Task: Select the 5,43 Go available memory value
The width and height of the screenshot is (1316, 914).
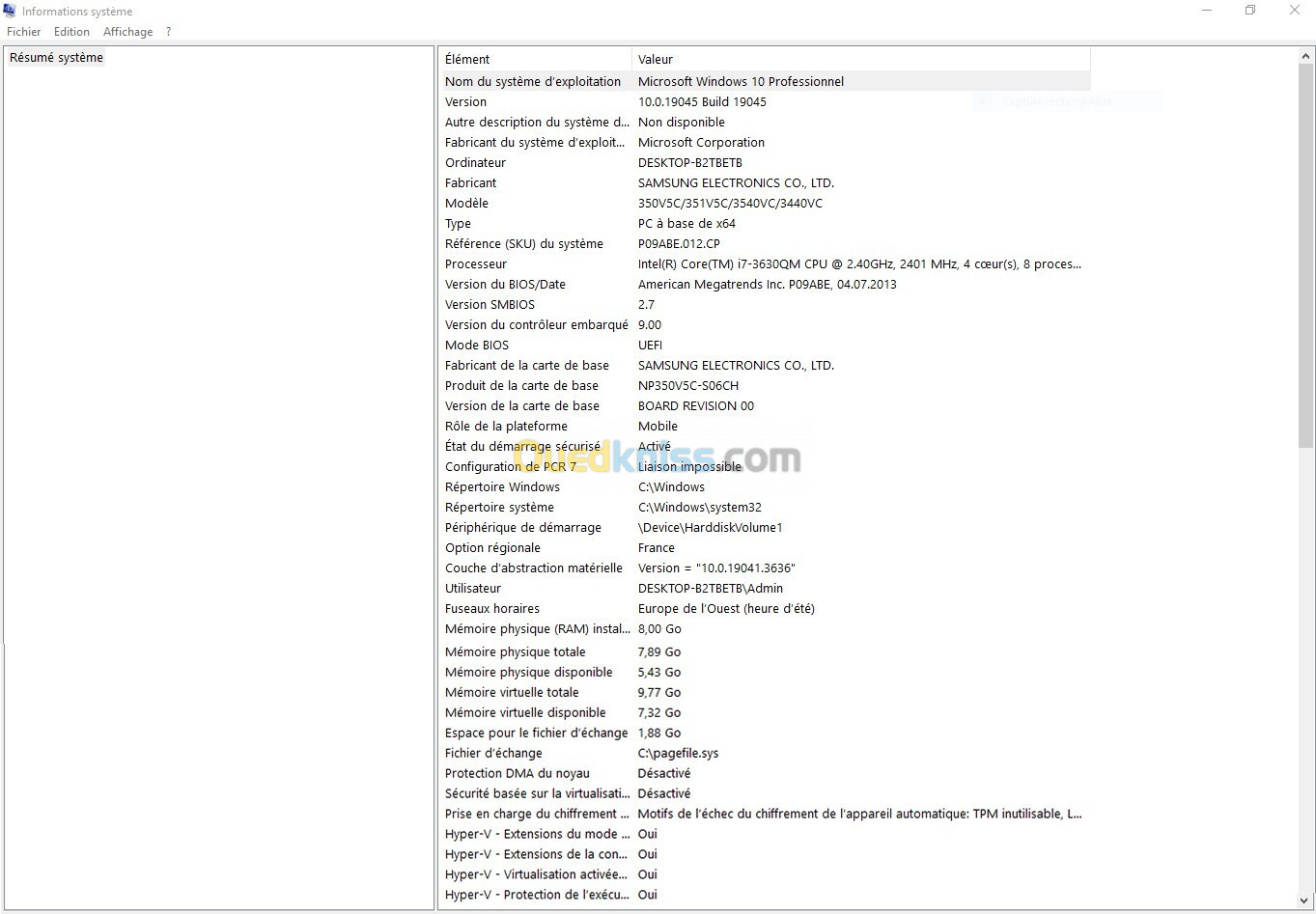Action: pos(659,673)
